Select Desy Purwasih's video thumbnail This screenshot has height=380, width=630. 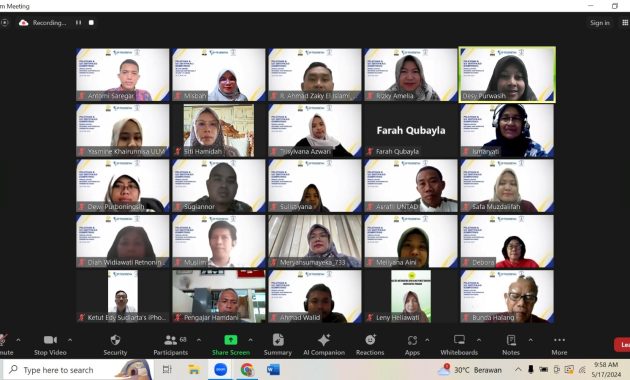coord(507,75)
